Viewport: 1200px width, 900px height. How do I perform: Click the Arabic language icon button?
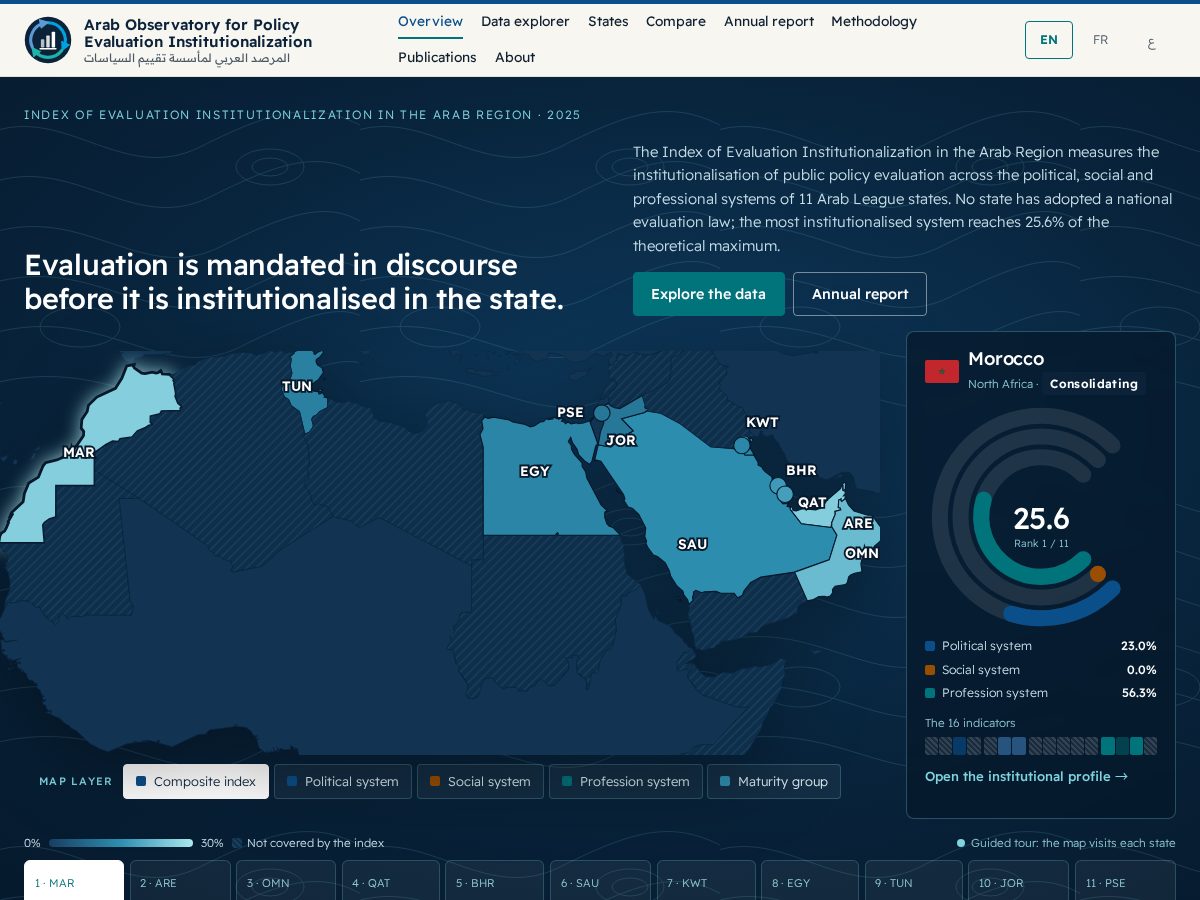(1151, 40)
